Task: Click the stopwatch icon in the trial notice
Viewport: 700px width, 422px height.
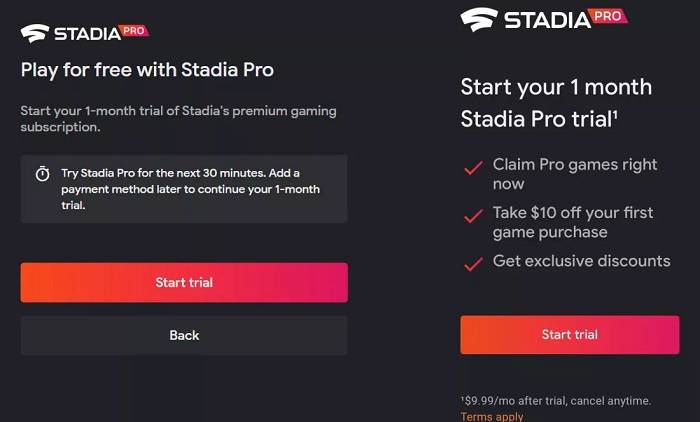Action: pos(42,174)
